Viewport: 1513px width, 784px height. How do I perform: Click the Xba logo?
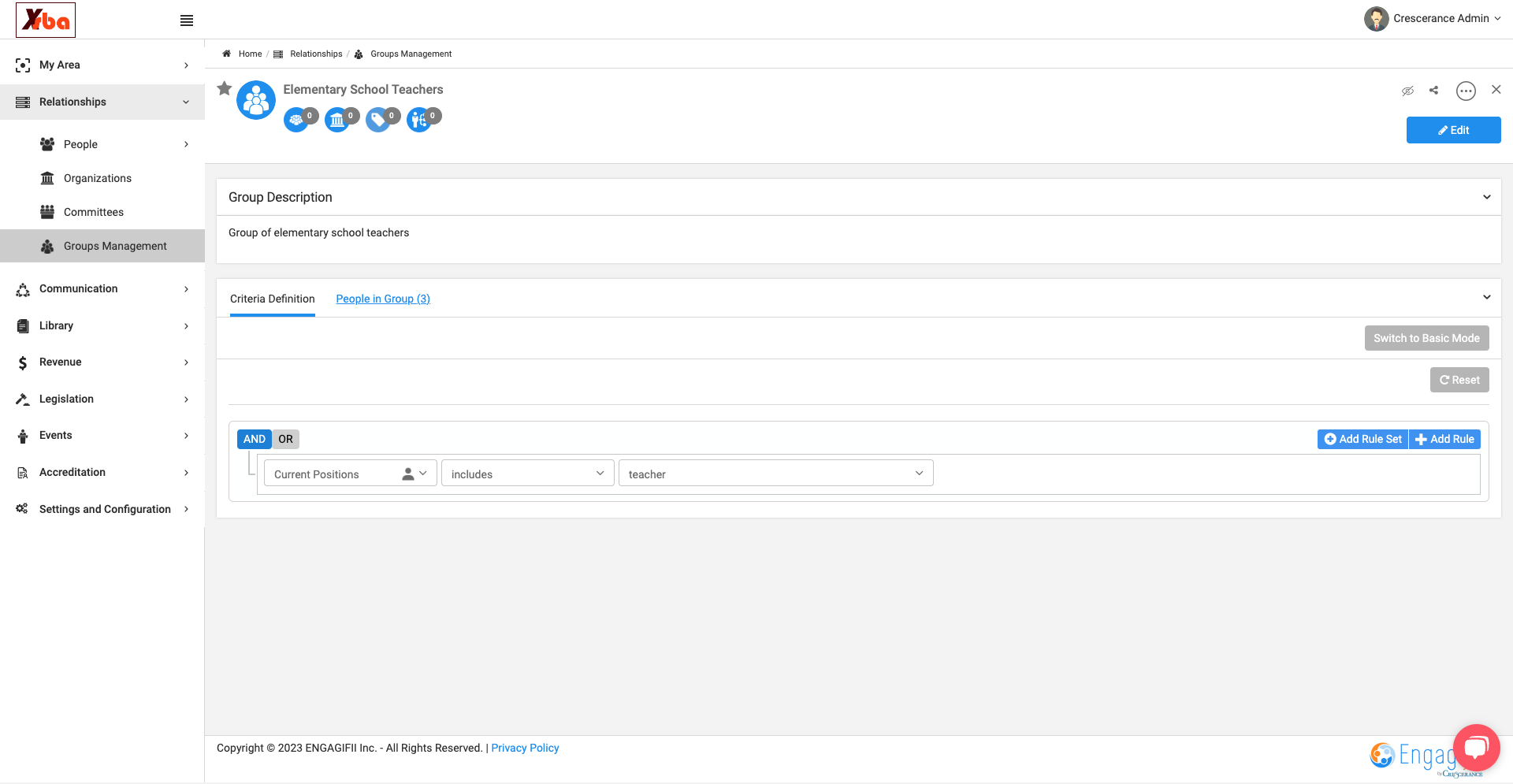pos(46,20)
